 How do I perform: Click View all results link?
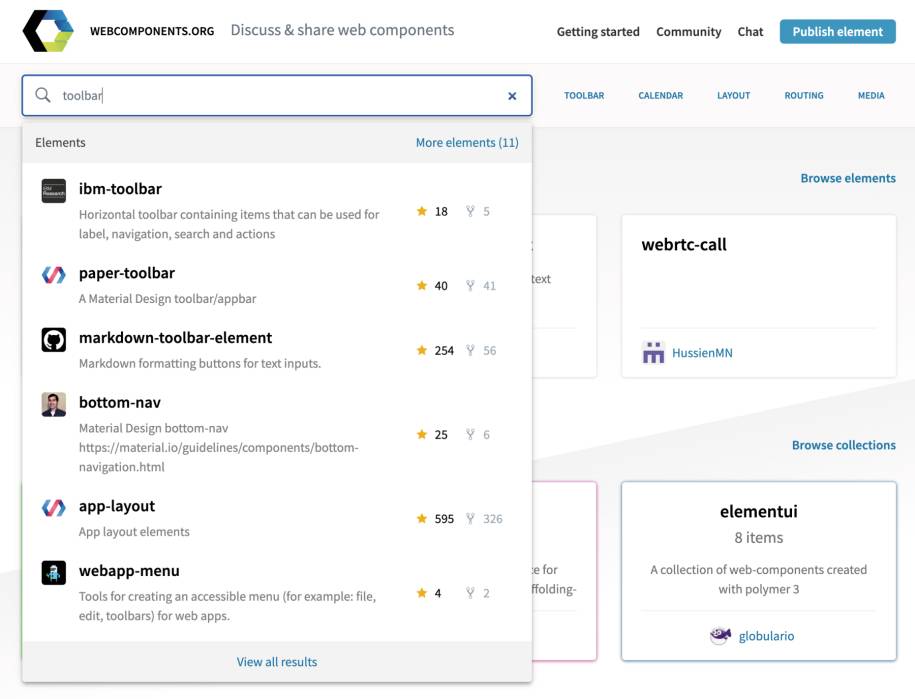tap(277, 662)
